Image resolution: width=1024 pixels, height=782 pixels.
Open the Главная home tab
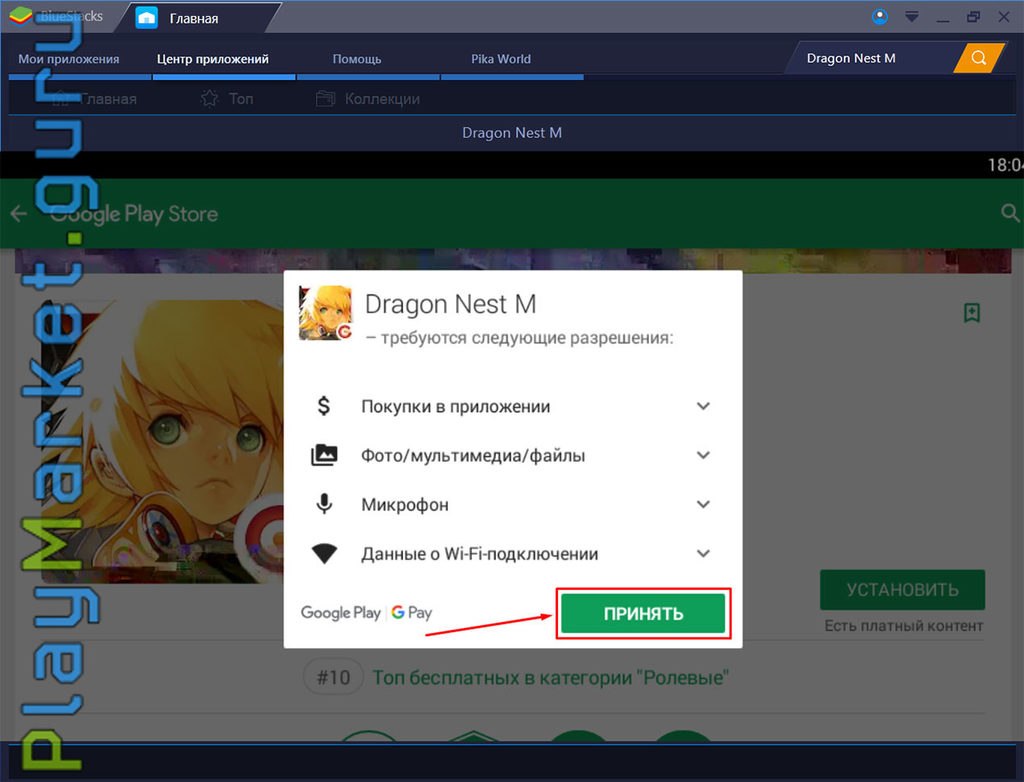tap(193, 18)
